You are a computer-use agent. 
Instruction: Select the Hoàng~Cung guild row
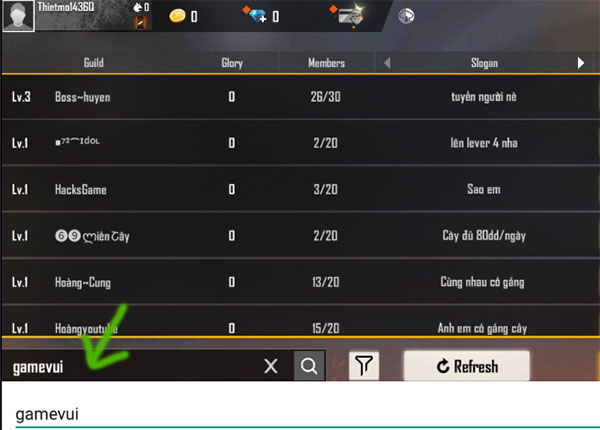[300, 282]
